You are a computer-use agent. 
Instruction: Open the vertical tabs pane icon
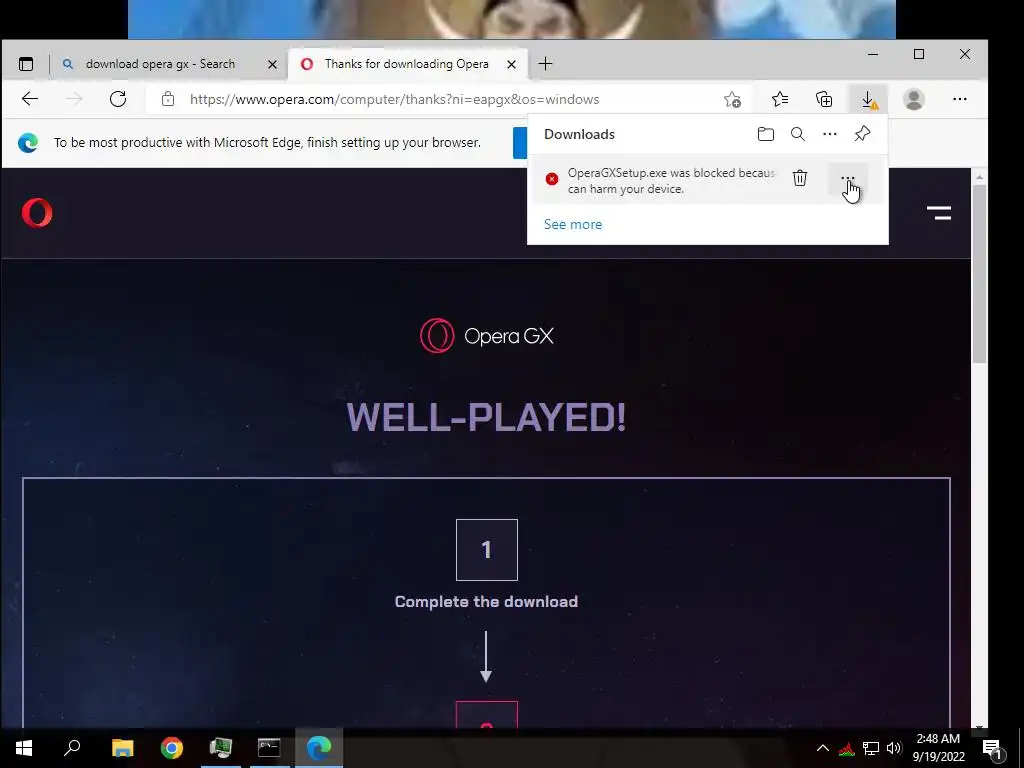[25, 64]
